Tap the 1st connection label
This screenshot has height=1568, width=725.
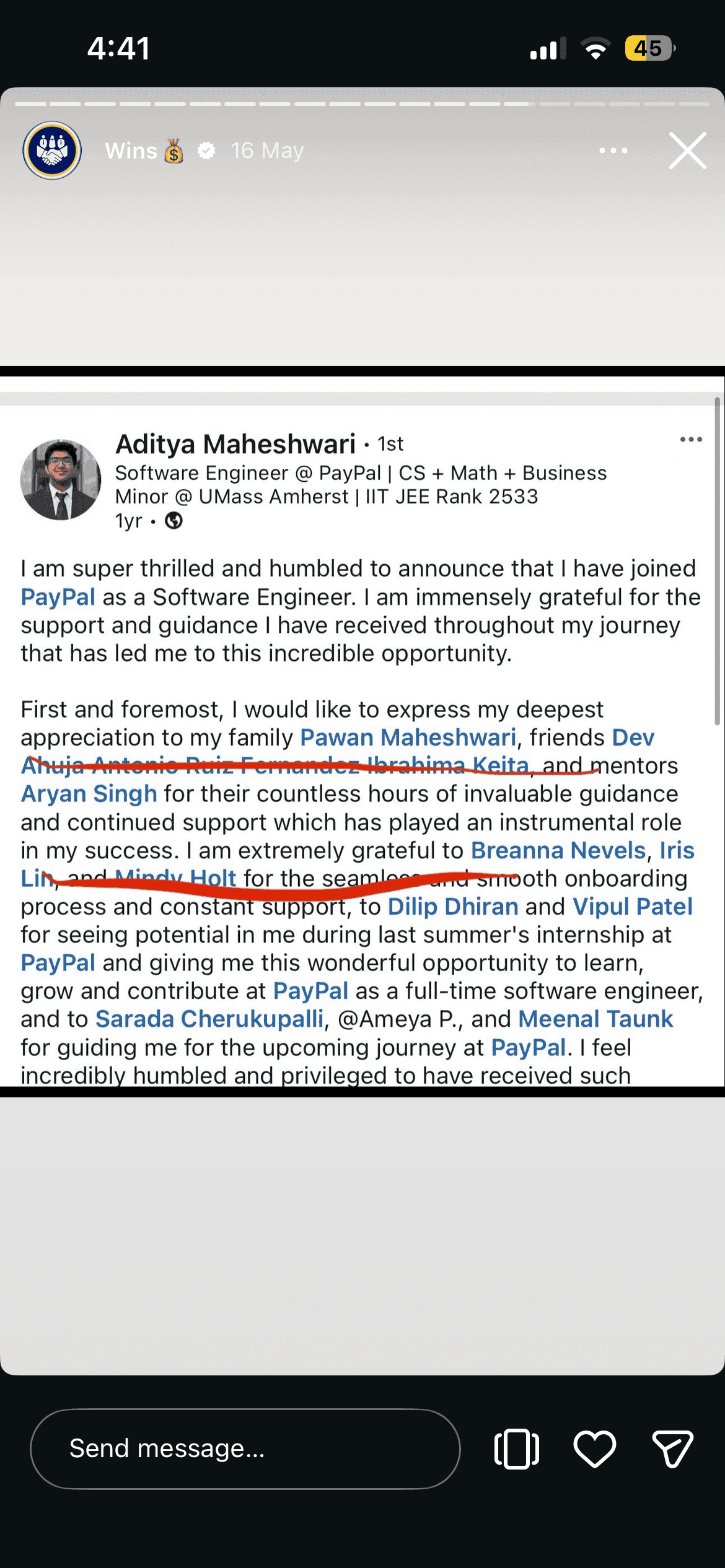[390, 444]
